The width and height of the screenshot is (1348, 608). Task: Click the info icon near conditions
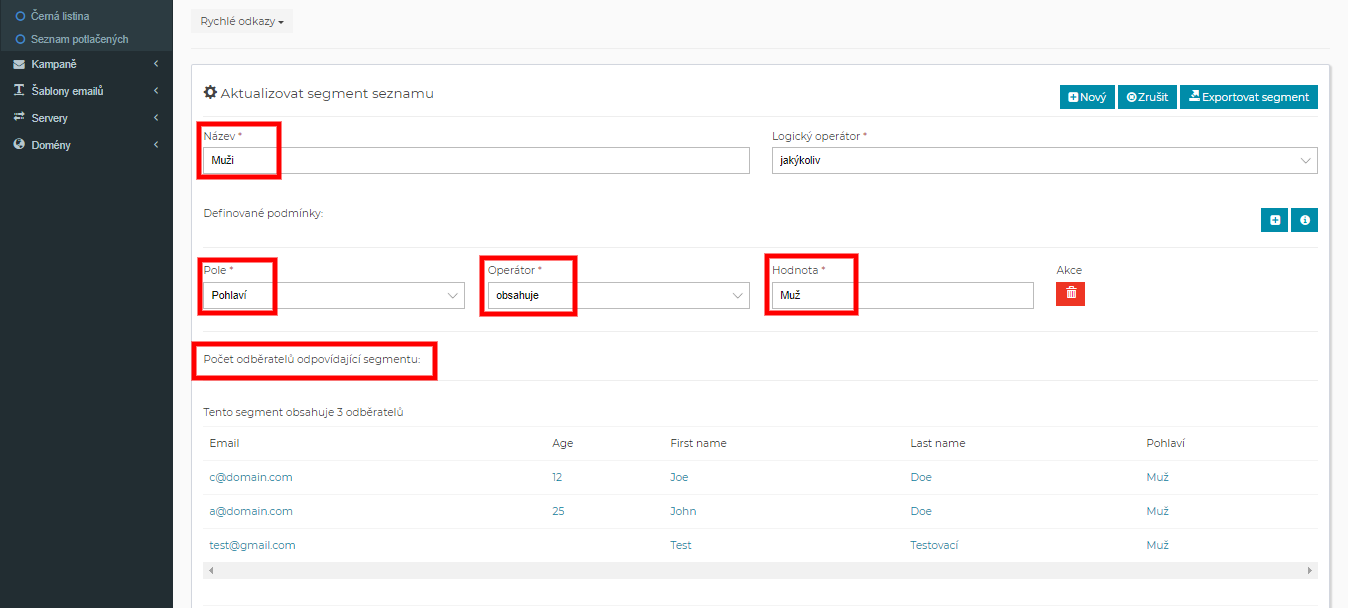1304,220
